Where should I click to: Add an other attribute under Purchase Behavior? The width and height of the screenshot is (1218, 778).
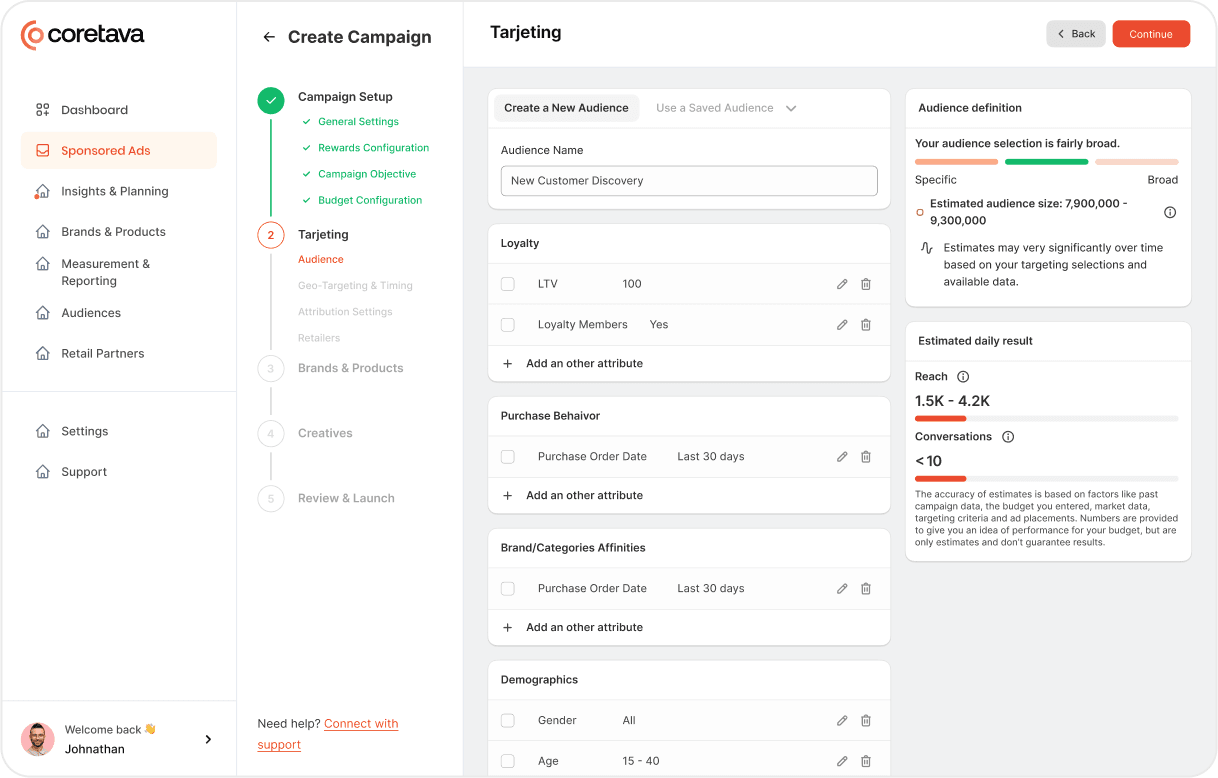pos(584,496)
